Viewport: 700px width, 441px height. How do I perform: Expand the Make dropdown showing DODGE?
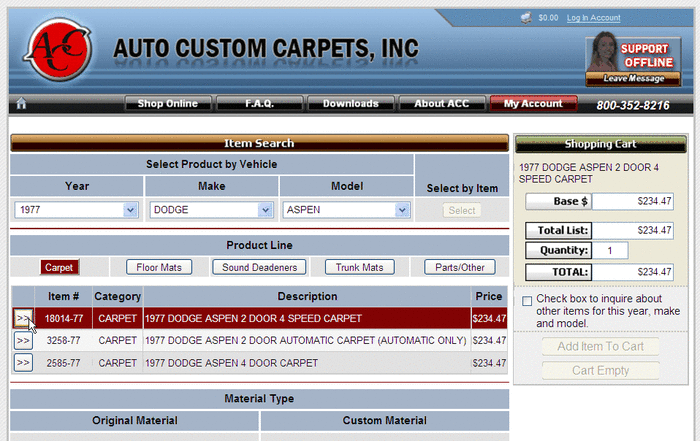click(212, 210)
